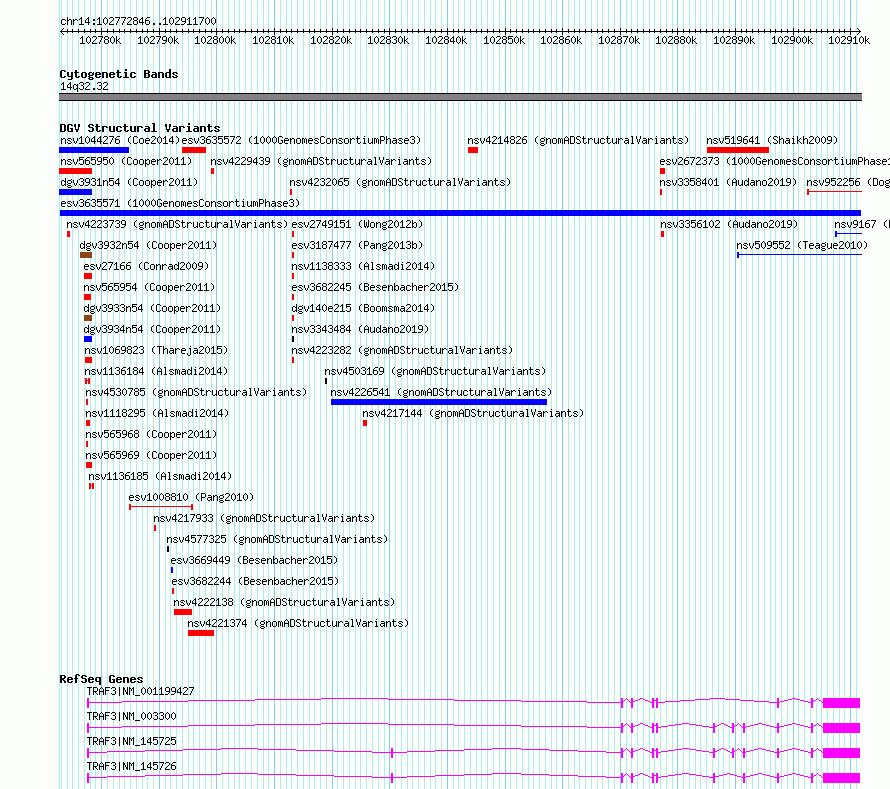Open esv3682244 (Besenbacher2015) label
Viewport: 890px width, 789px height.
tap(255, 581)
